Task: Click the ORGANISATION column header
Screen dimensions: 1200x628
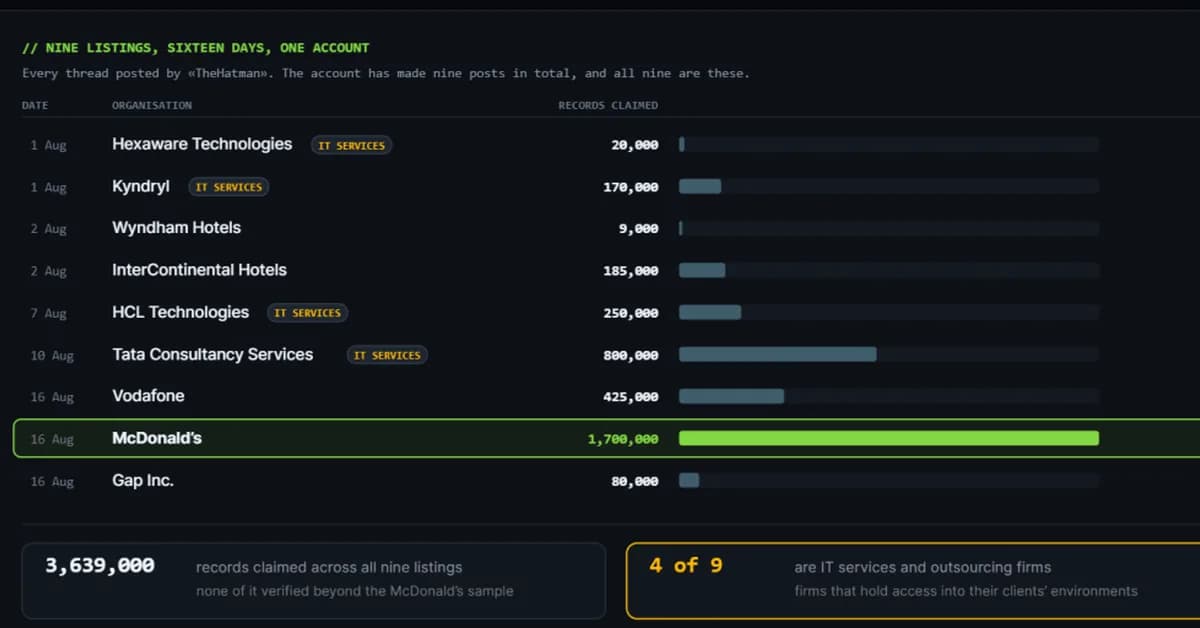Action: pos(152,105)
